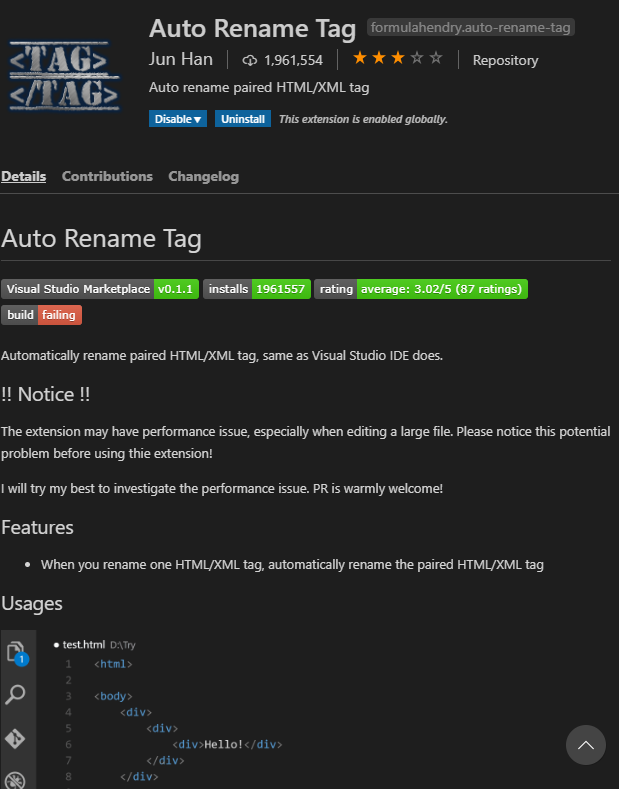Click the Source Control git icon in usage image
619x789 pixels.
click(15, 739)
